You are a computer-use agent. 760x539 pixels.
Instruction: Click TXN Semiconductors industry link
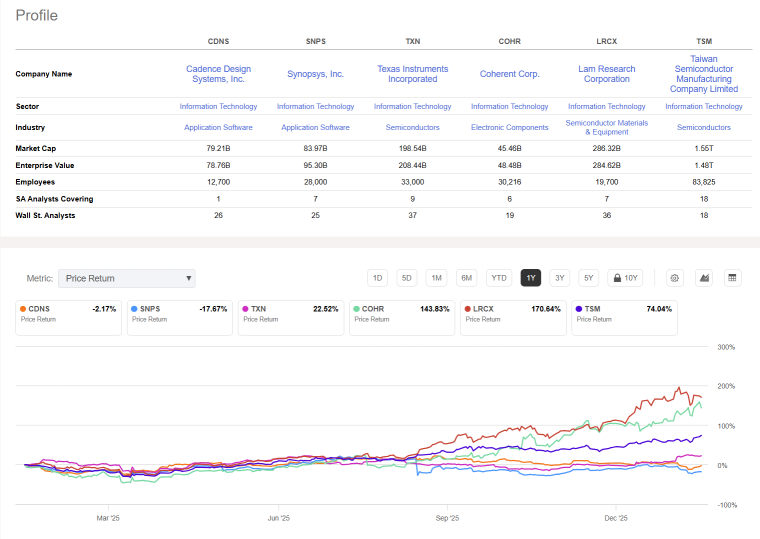pyautogui.click(x=412, y=127)
